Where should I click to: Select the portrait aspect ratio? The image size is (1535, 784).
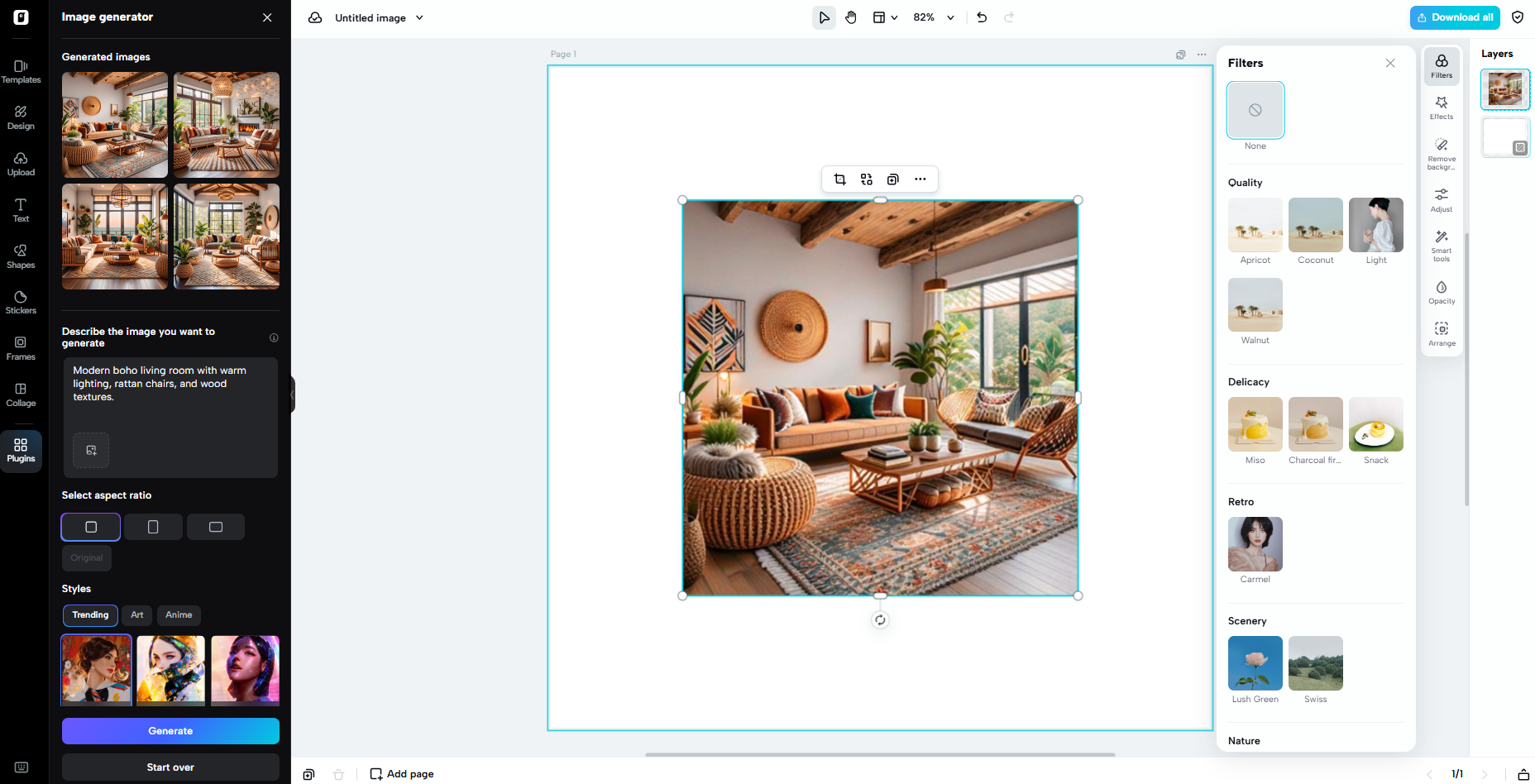tap(153, 527)
